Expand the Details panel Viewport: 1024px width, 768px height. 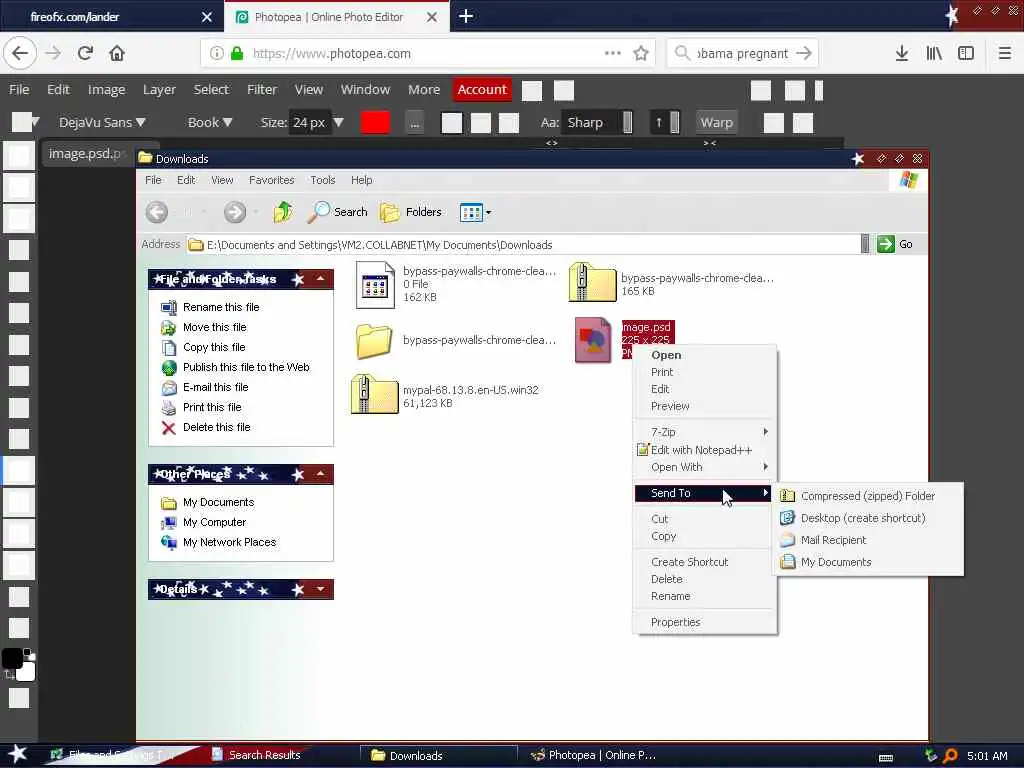[x=321, y=589]
